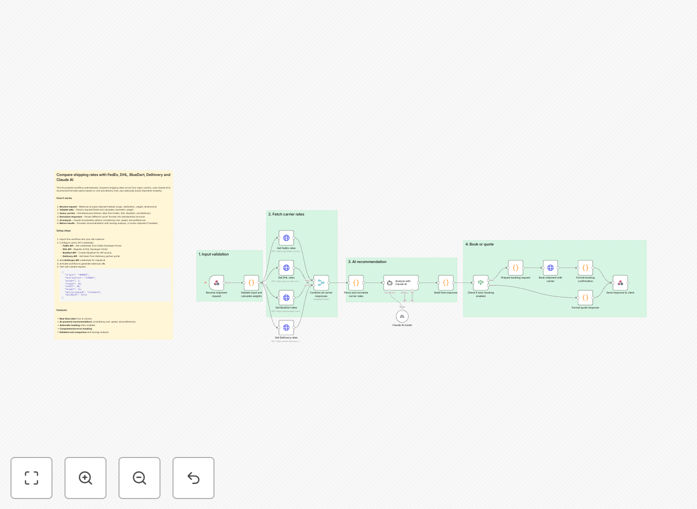Click the '1. Input validation' section title
This screenshot has width=697, height=509.
point(214,254)
